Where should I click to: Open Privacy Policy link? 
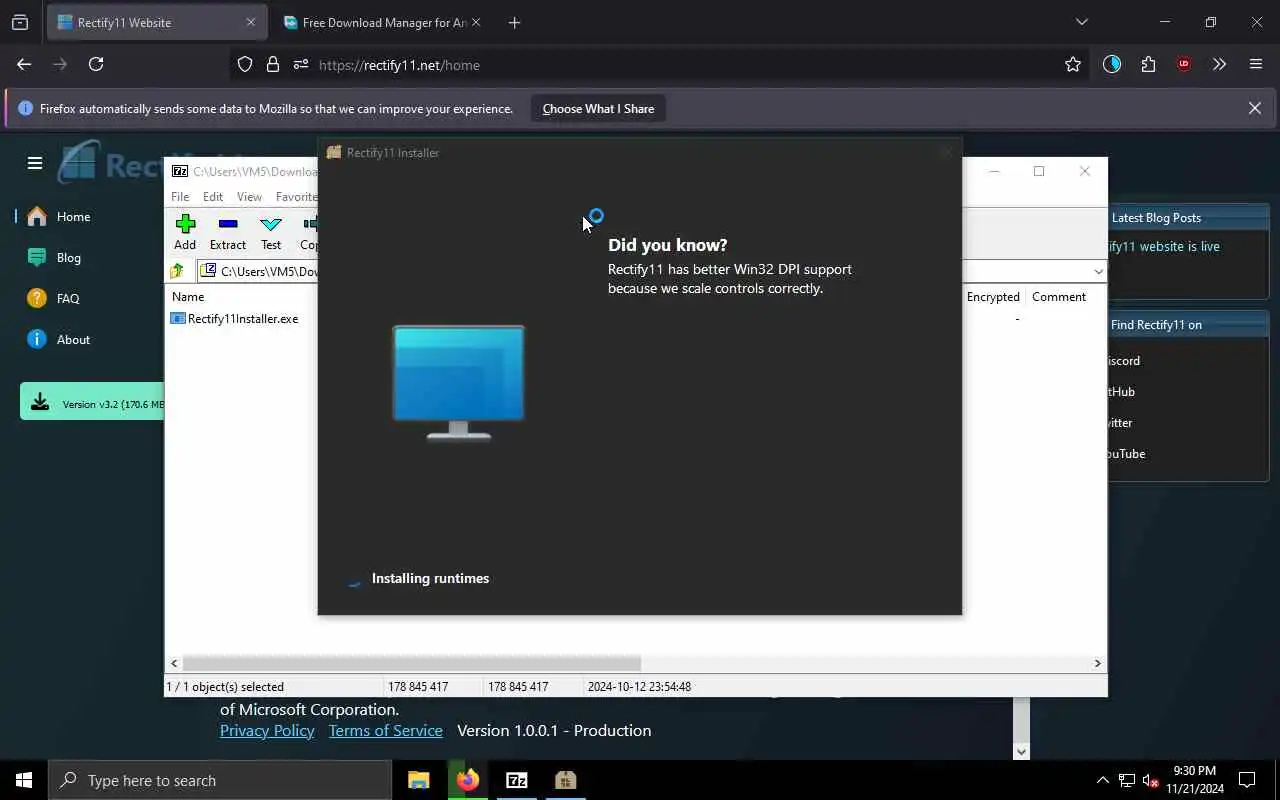(267, 730)
